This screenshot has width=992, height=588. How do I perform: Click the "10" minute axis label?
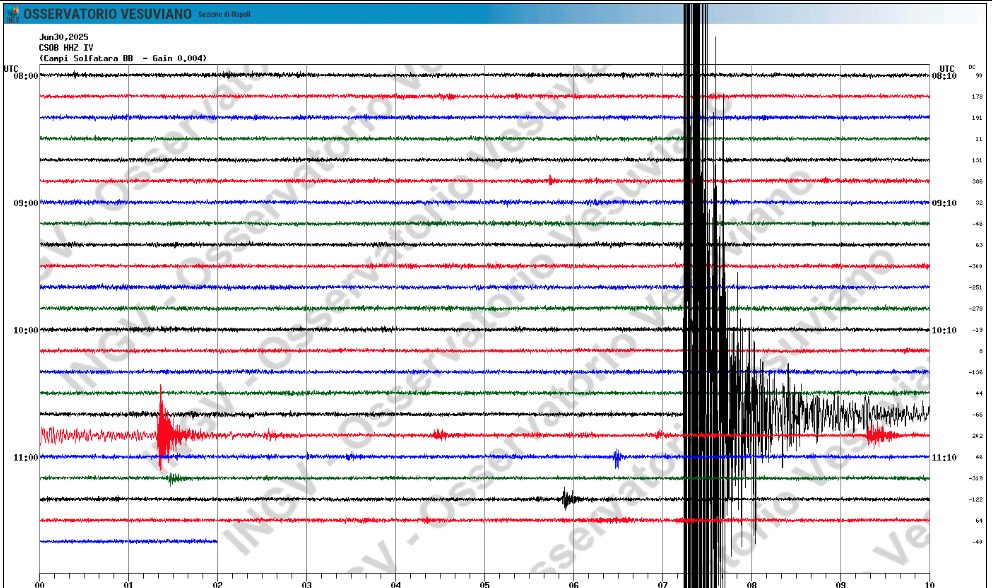[x=929, y=584]
